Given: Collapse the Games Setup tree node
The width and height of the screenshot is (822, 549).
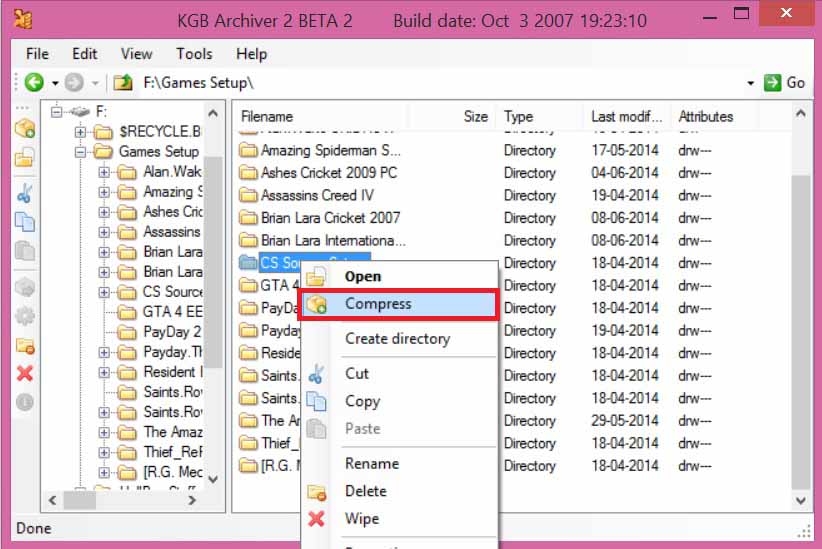Looking at the screenshot, I should click(80, 152).
